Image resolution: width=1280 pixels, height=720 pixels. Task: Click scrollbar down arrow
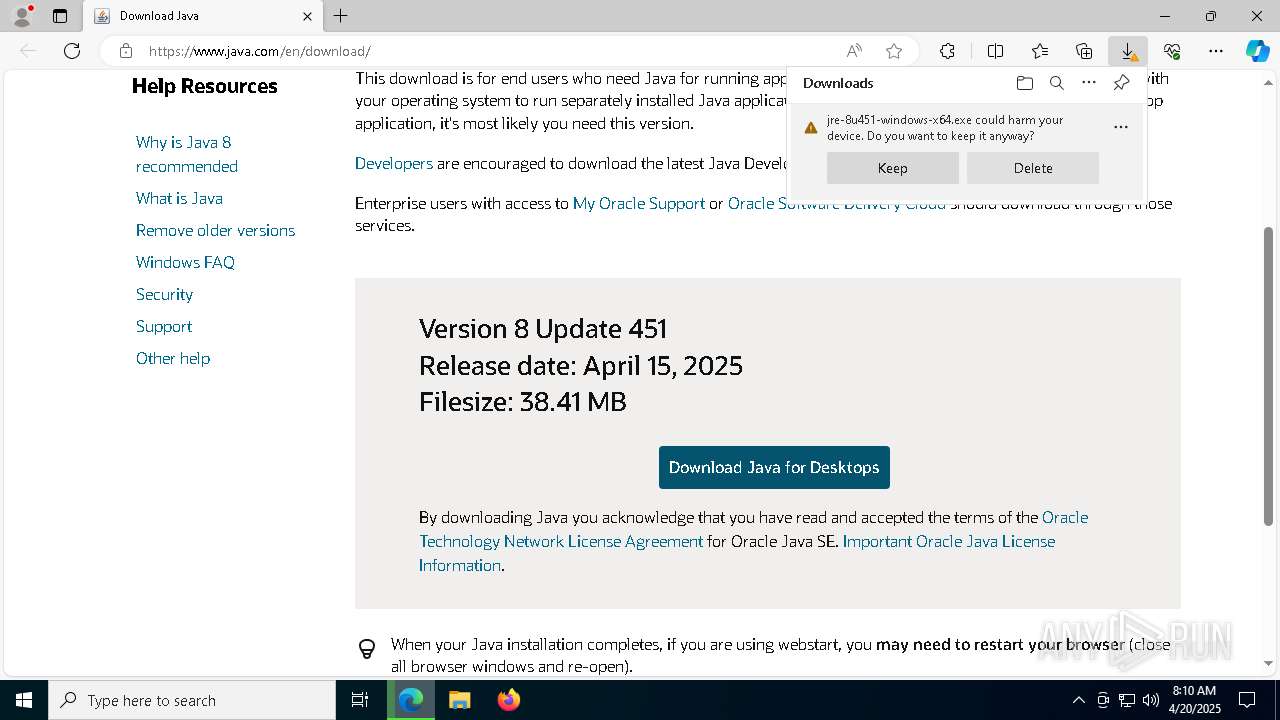1269,663
